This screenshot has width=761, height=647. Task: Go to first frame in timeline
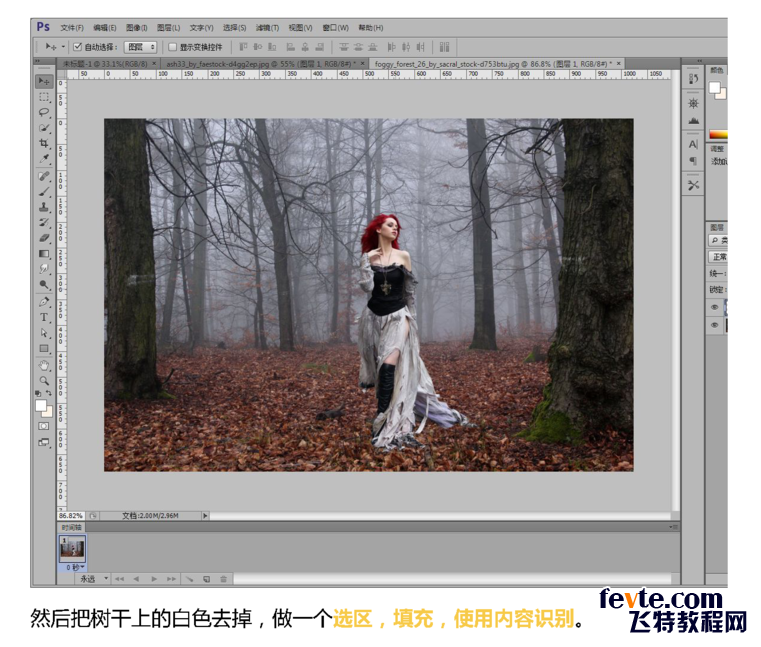point(119,579)
